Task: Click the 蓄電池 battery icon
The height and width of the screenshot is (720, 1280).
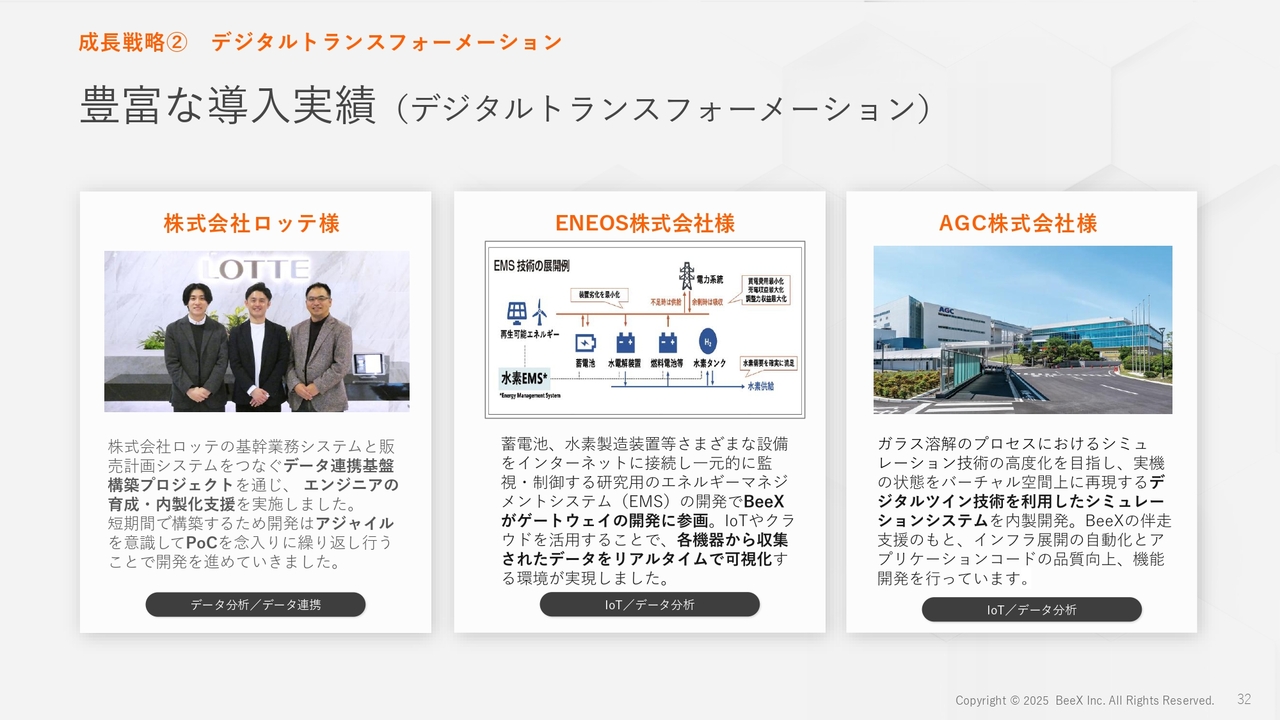Action: pyautogui.click(x=585, y=341)
